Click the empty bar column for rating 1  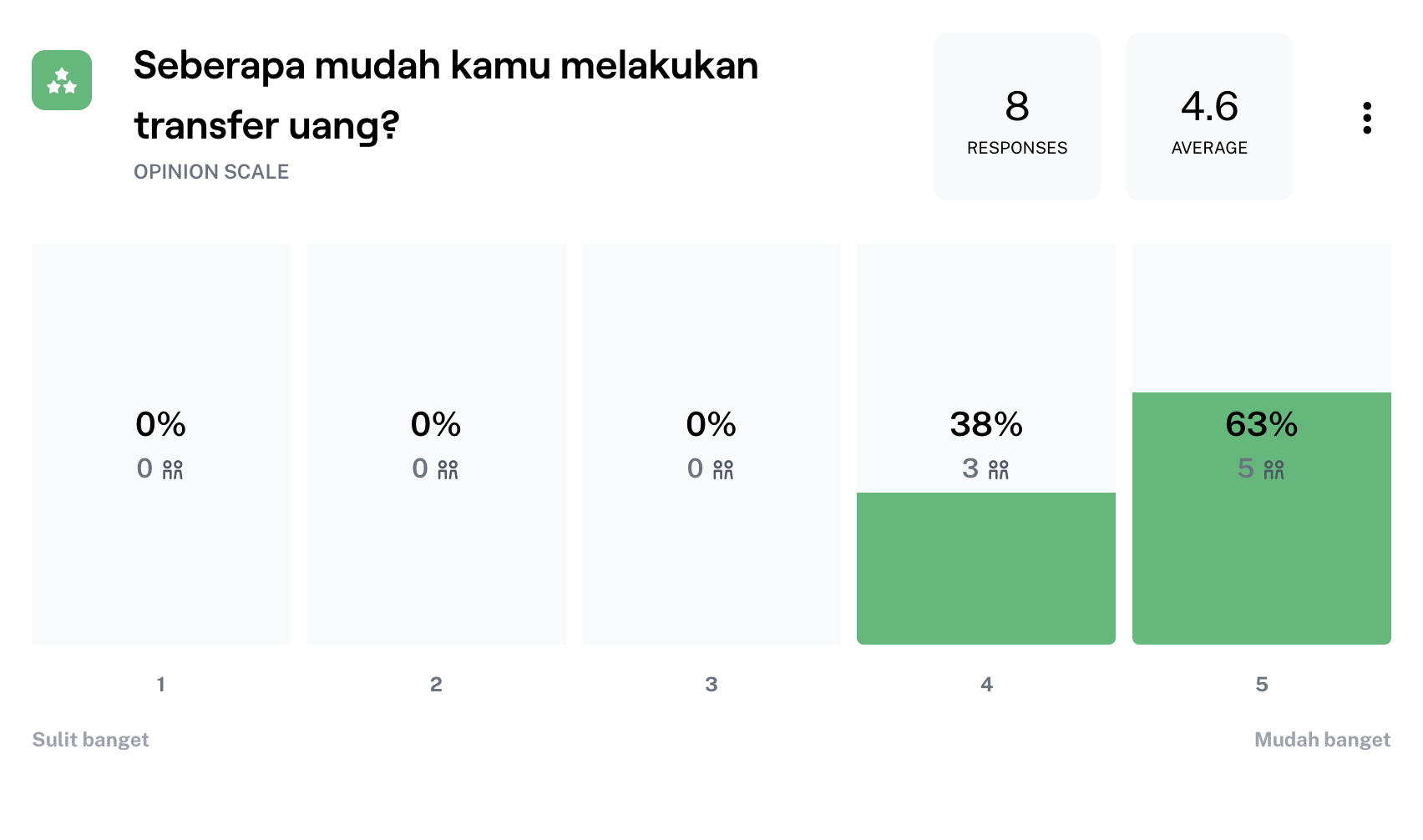[x=161, y=444]
